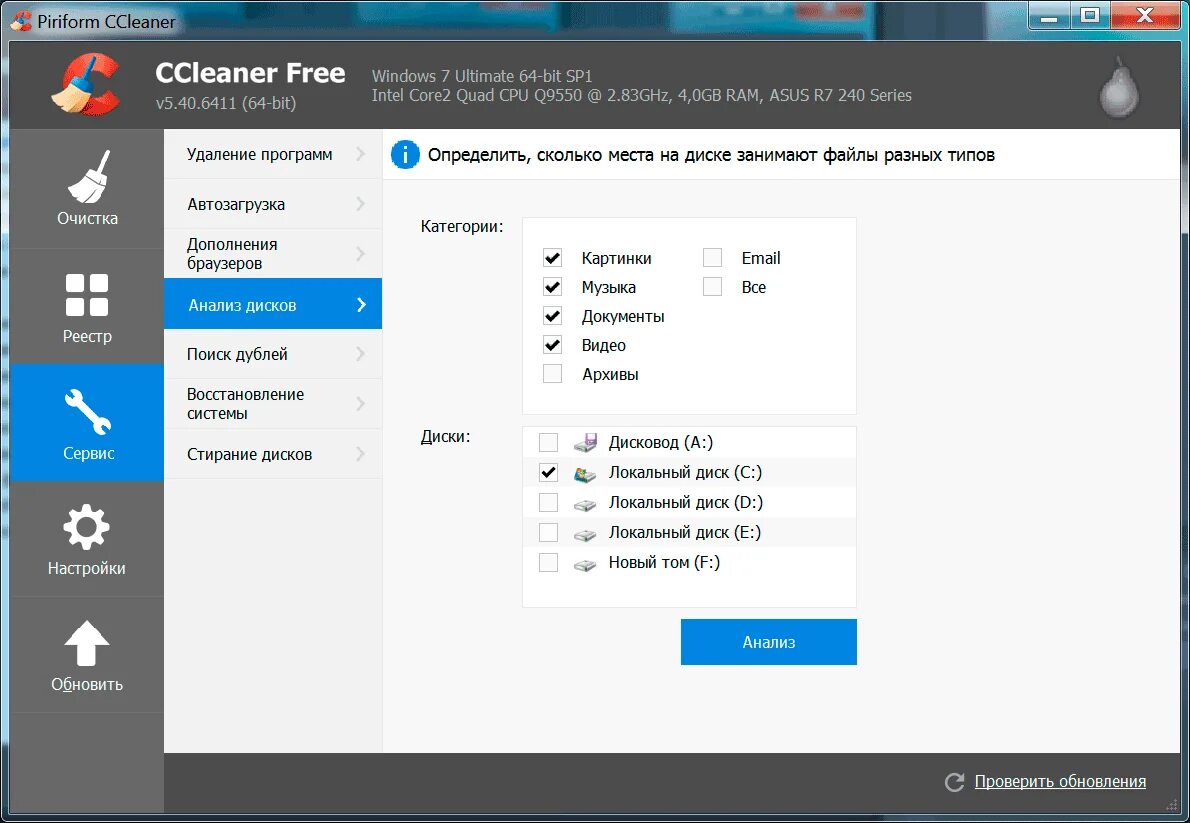This screenshot has height=823, width=1190.
Task: Click the Проверить обновления link
Action: pos(1059,781)
